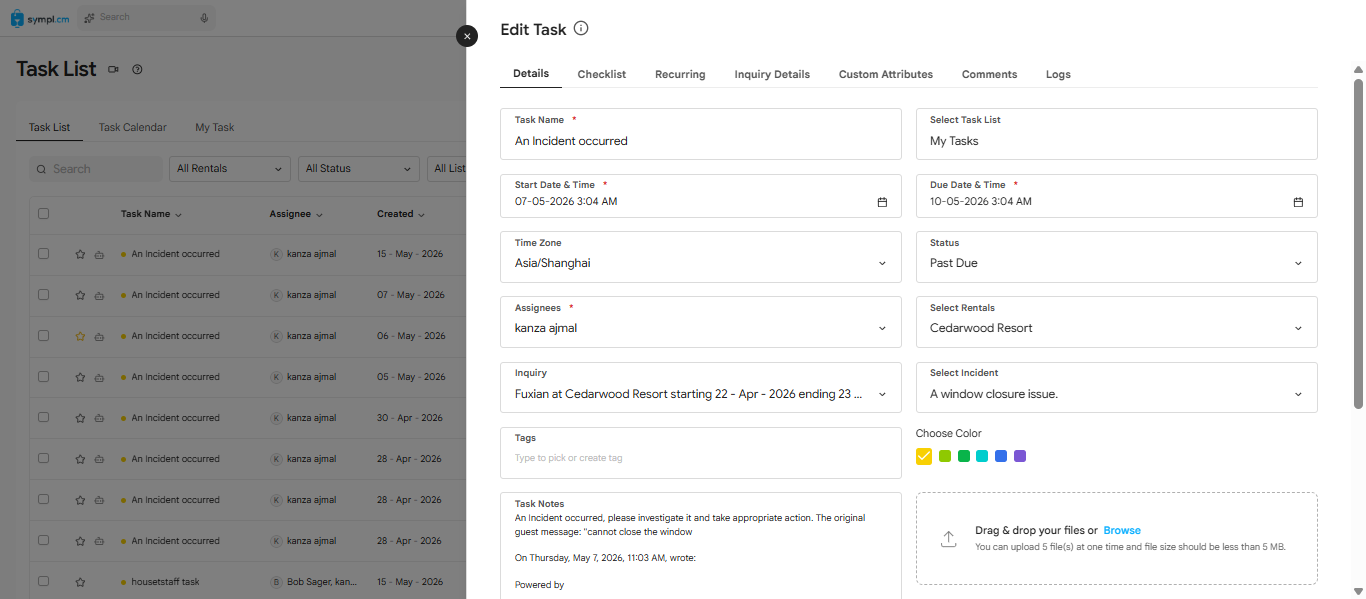
Task: Click the B avatar beside Bob Sager
Action: (x=276, y=582)
